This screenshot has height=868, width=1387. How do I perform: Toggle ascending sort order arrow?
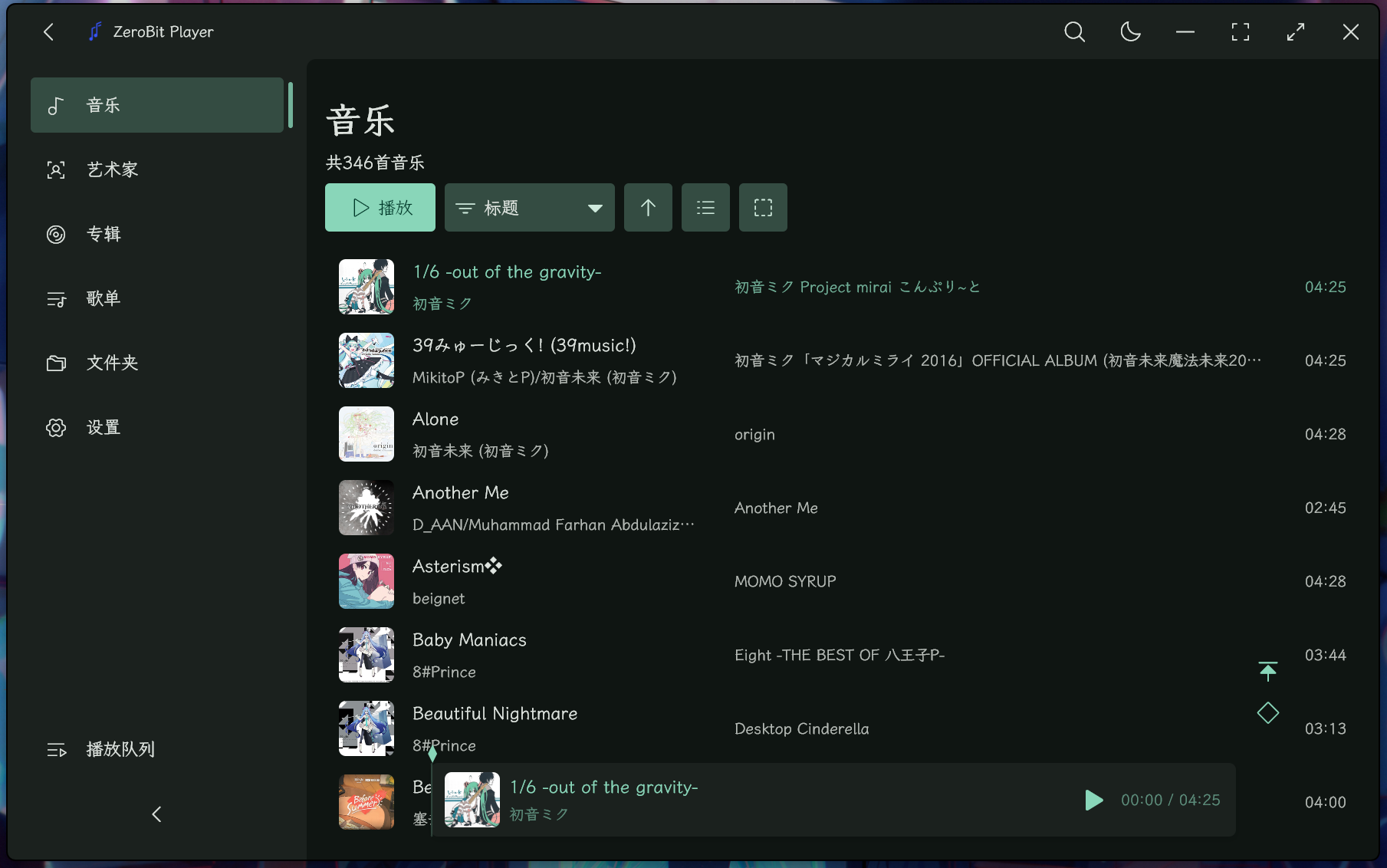[648, 207]
